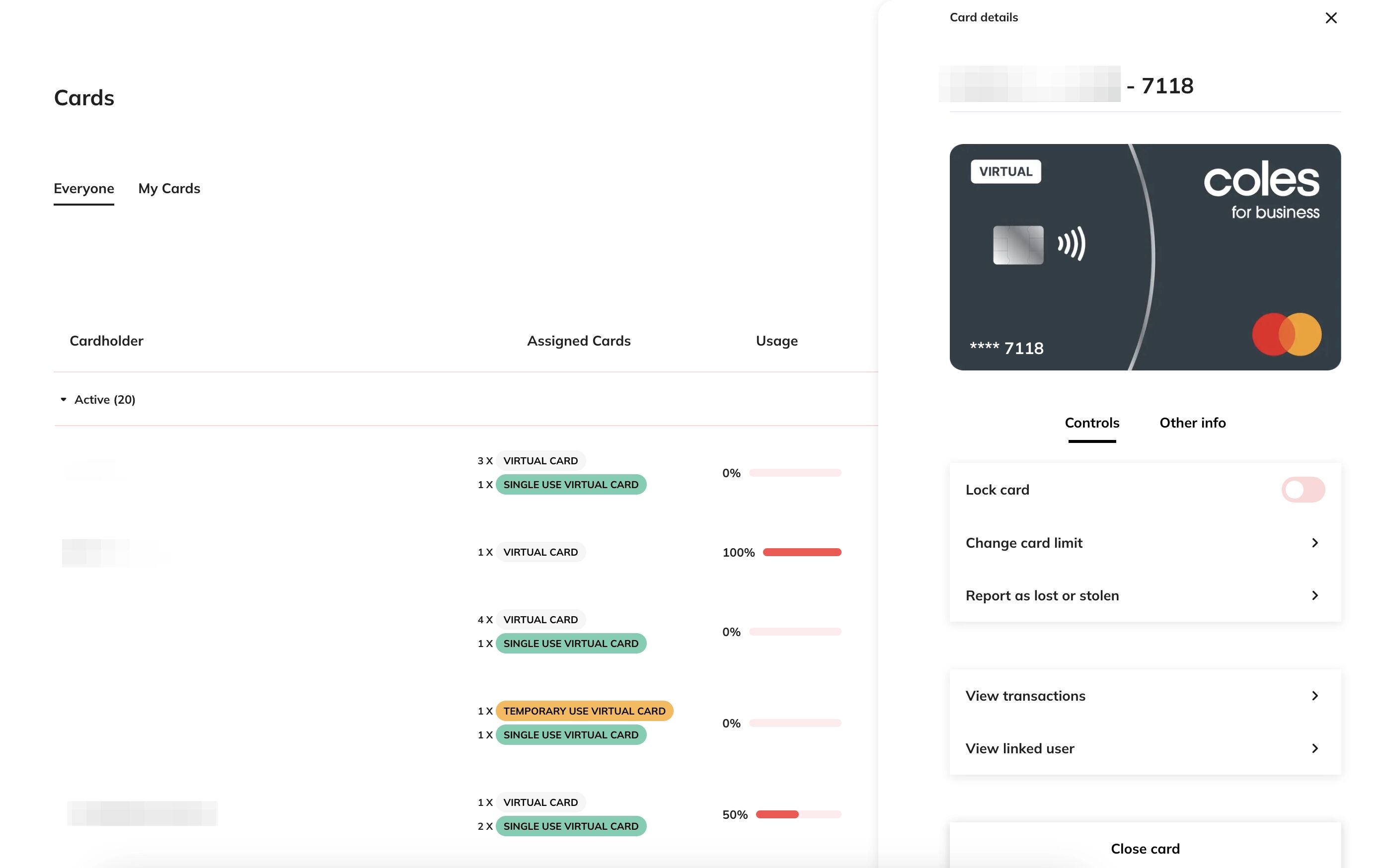Click the 4 X VIRTUAL CARD badge
Viewport: 1382px width, 868px height.
(x=540, y=620)
